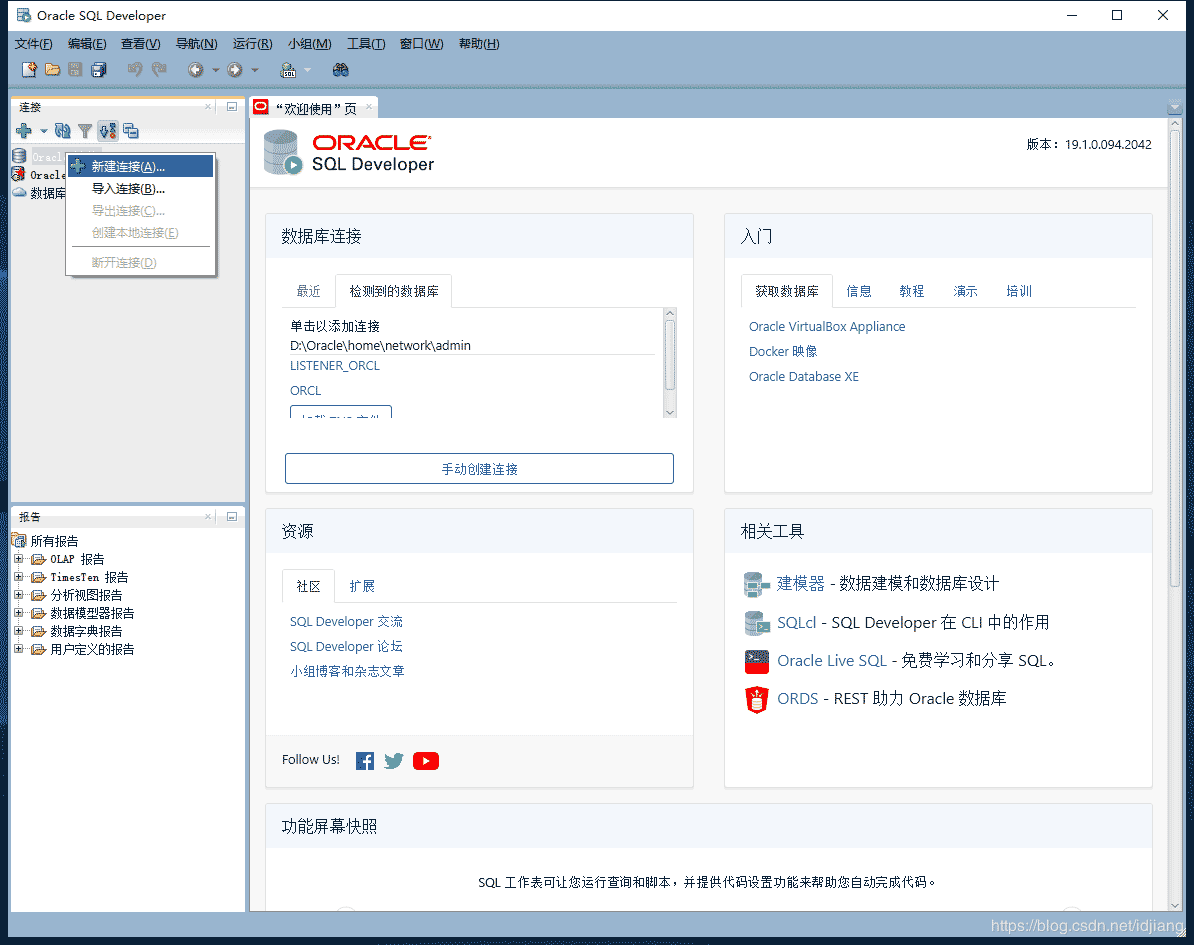Expand the OLAP 报告 tree node
The image size is (1194, 945).
tap(19, 559)
